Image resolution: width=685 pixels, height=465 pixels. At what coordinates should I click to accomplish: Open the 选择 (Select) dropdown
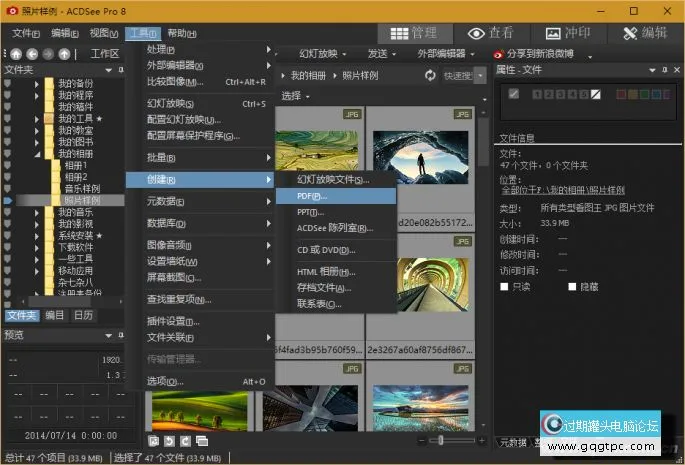295,96
